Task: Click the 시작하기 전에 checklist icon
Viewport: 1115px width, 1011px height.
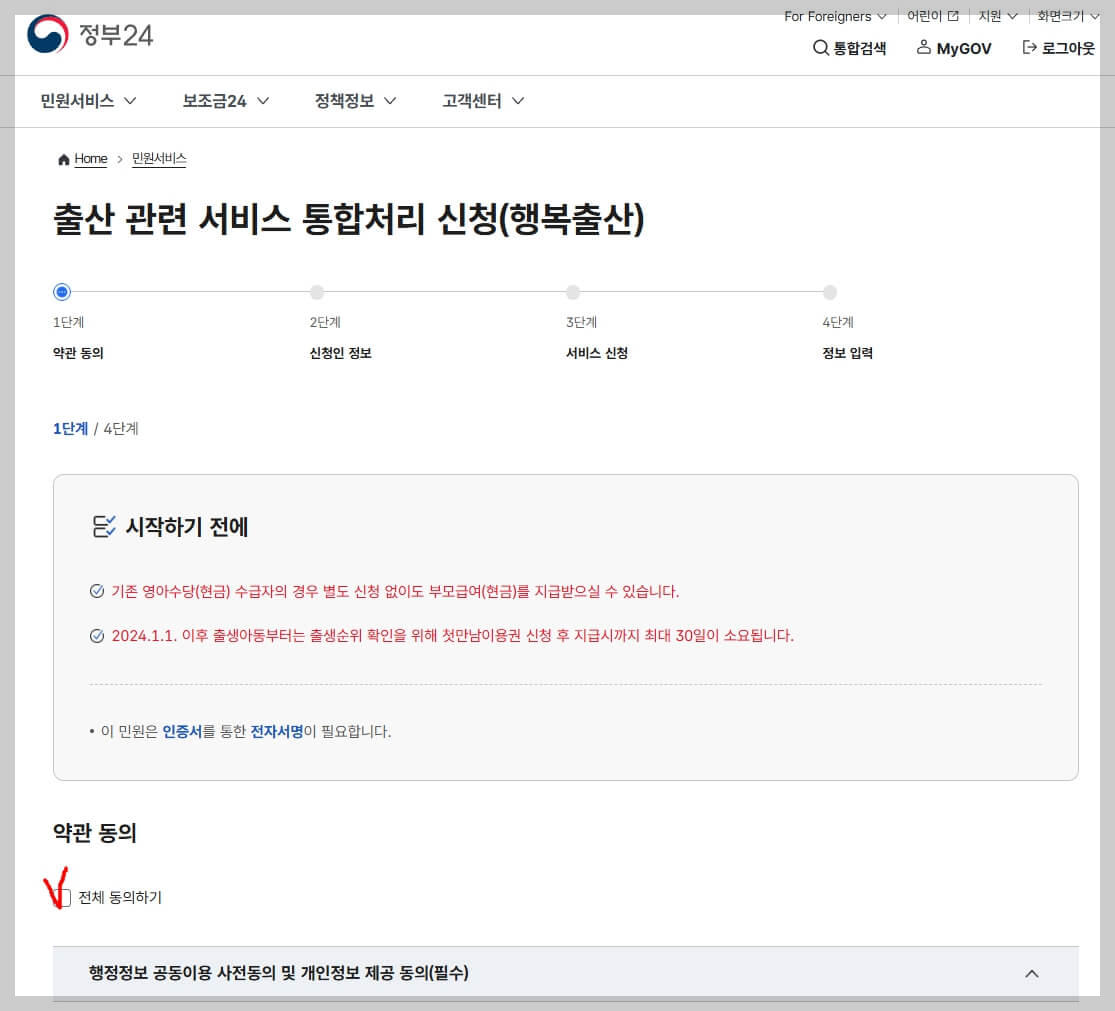Action: pyautogui.click(x=102, y=525)
